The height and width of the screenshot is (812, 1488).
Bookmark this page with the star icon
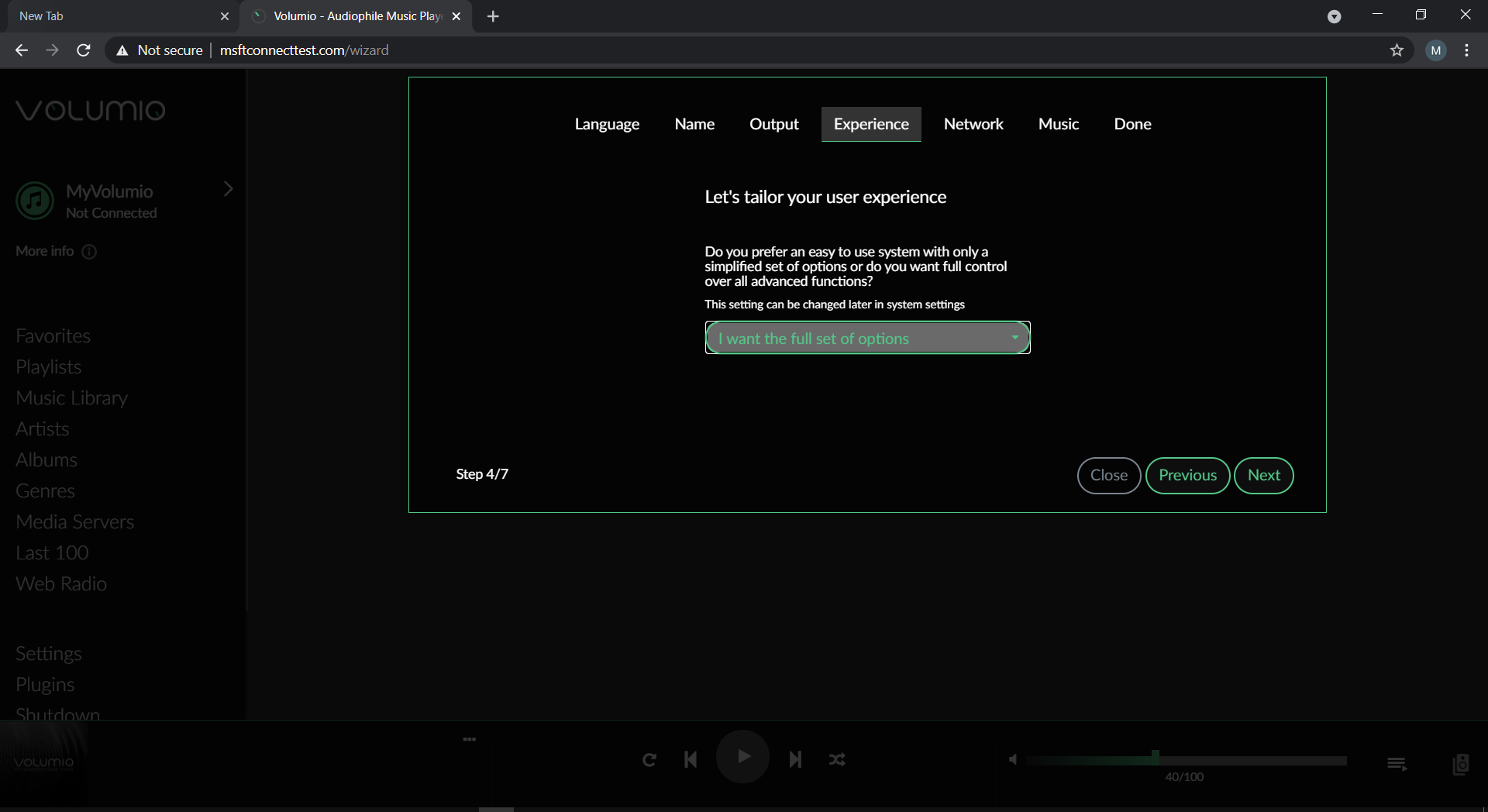coord(1397,50)
